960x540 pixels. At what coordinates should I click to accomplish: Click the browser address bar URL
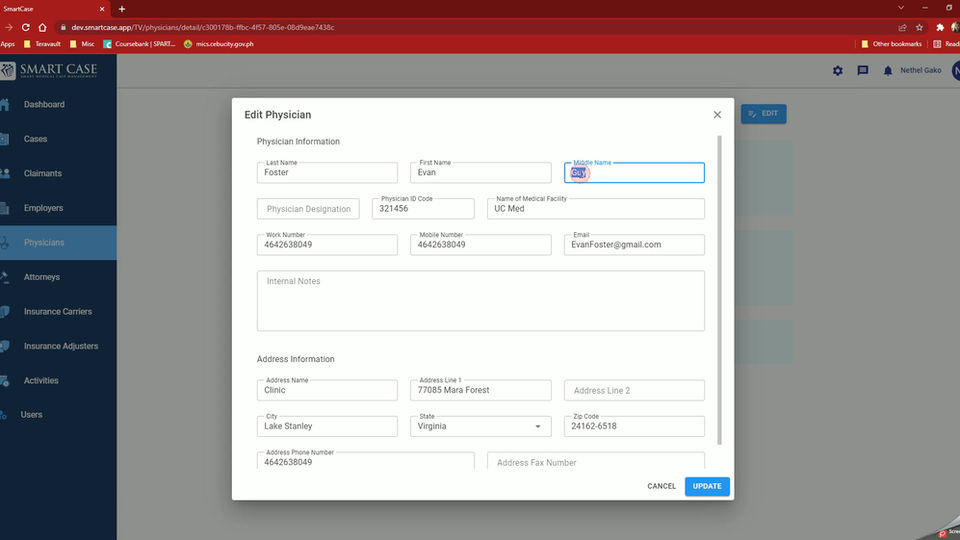pyautogui.click(x=203, y=28)
